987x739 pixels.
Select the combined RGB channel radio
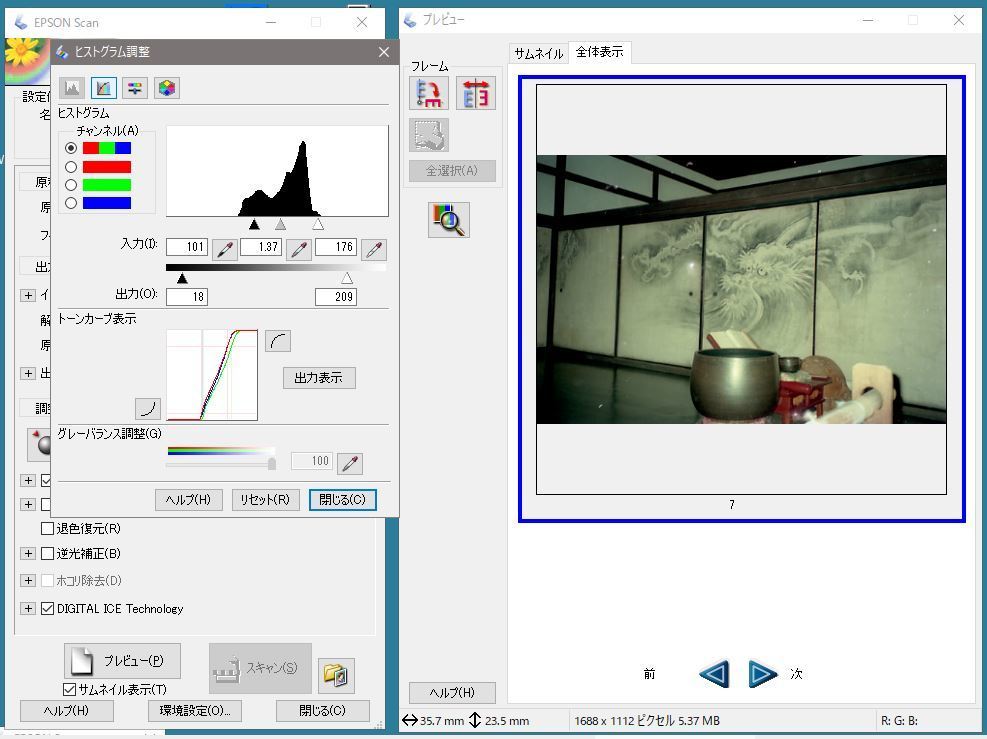click(71, 148)
